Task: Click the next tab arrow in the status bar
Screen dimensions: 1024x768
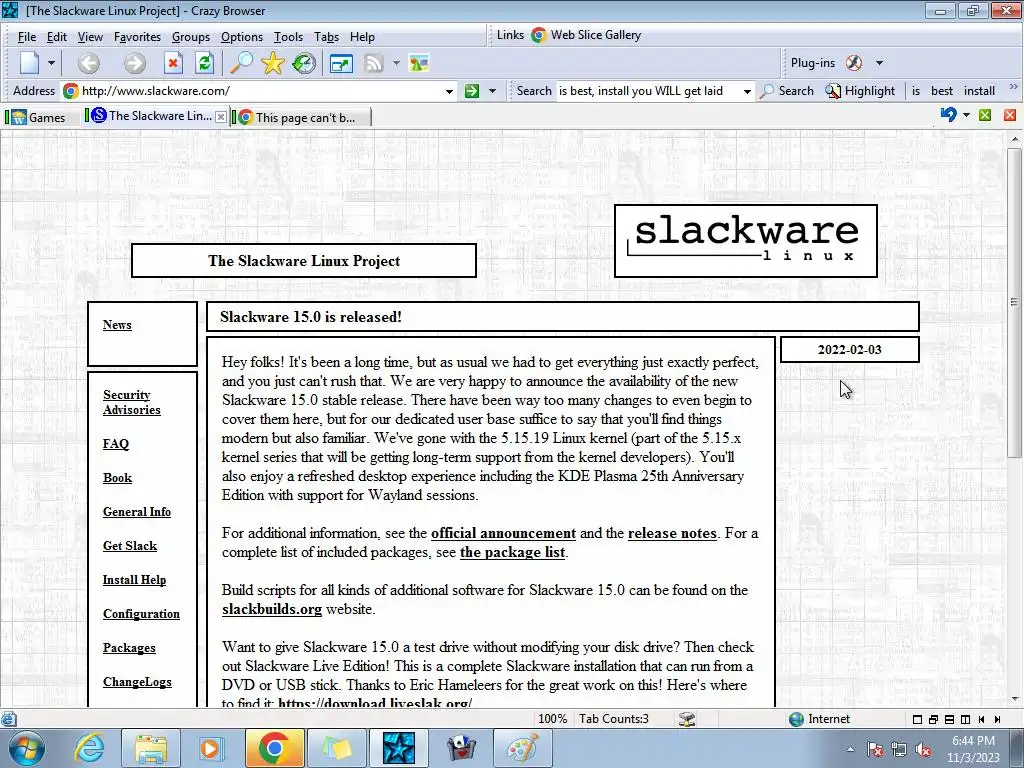Action: (x=997, y=720)
